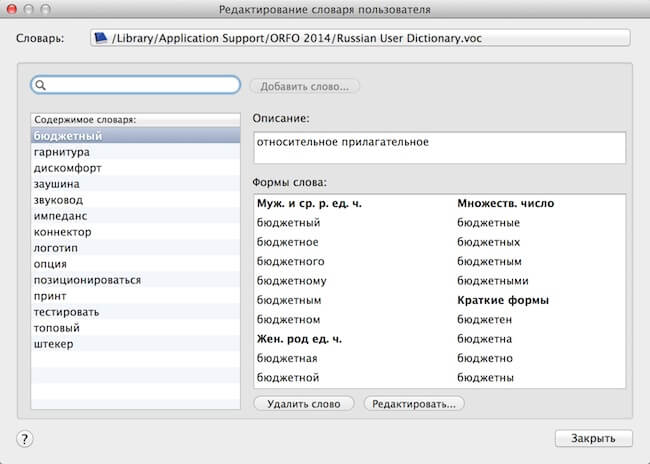Image resolution: width=650 pixels, height=464 pixels.
Task: Select тестировать in dictionary list
Action: tap(136, 312)
